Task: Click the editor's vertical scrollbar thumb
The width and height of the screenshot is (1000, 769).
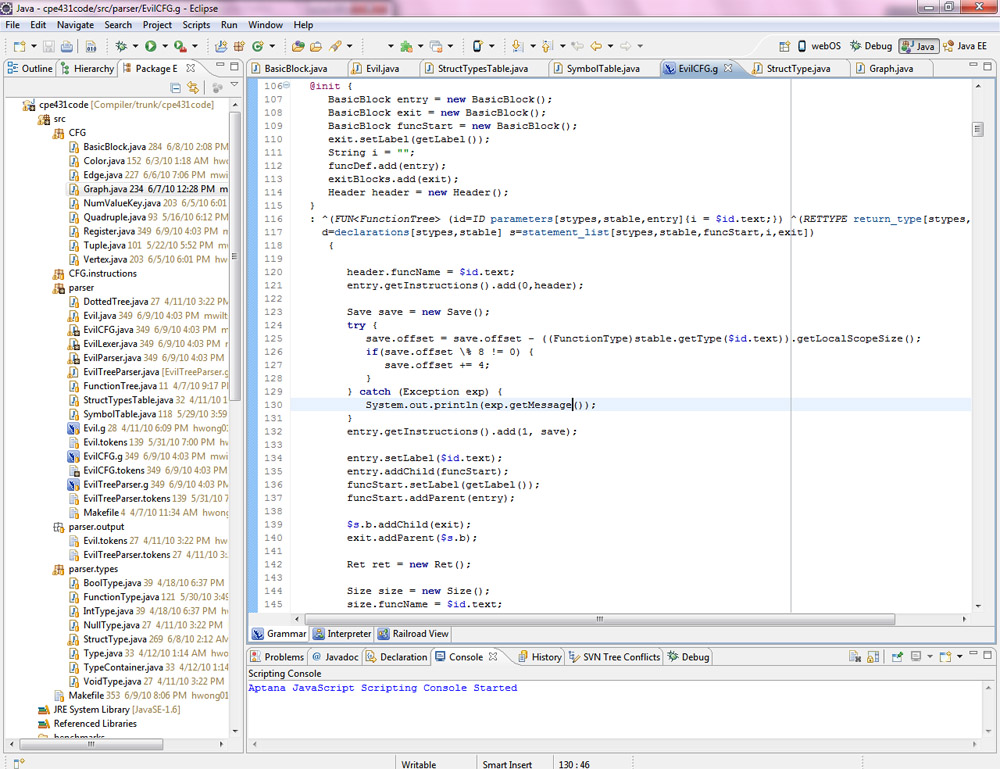Action: coord(977,129)
